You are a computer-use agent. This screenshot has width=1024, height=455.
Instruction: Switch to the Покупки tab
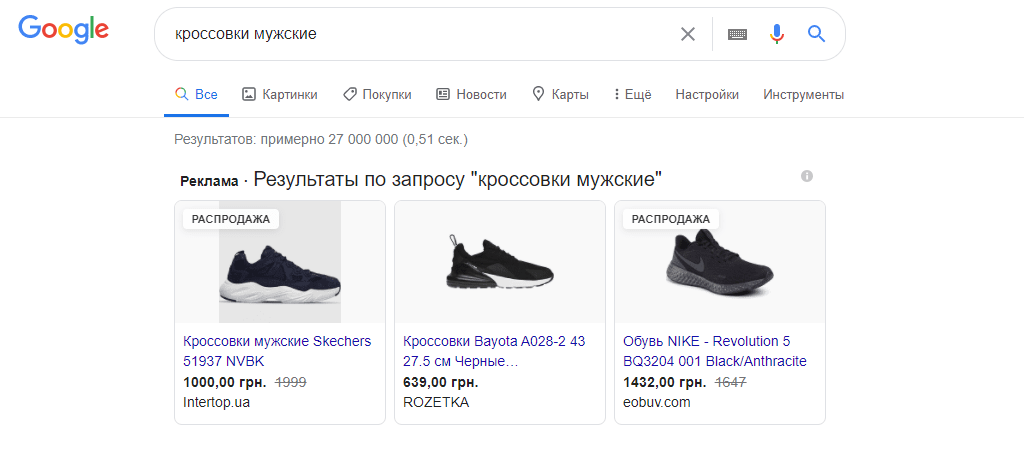(377, 95)
